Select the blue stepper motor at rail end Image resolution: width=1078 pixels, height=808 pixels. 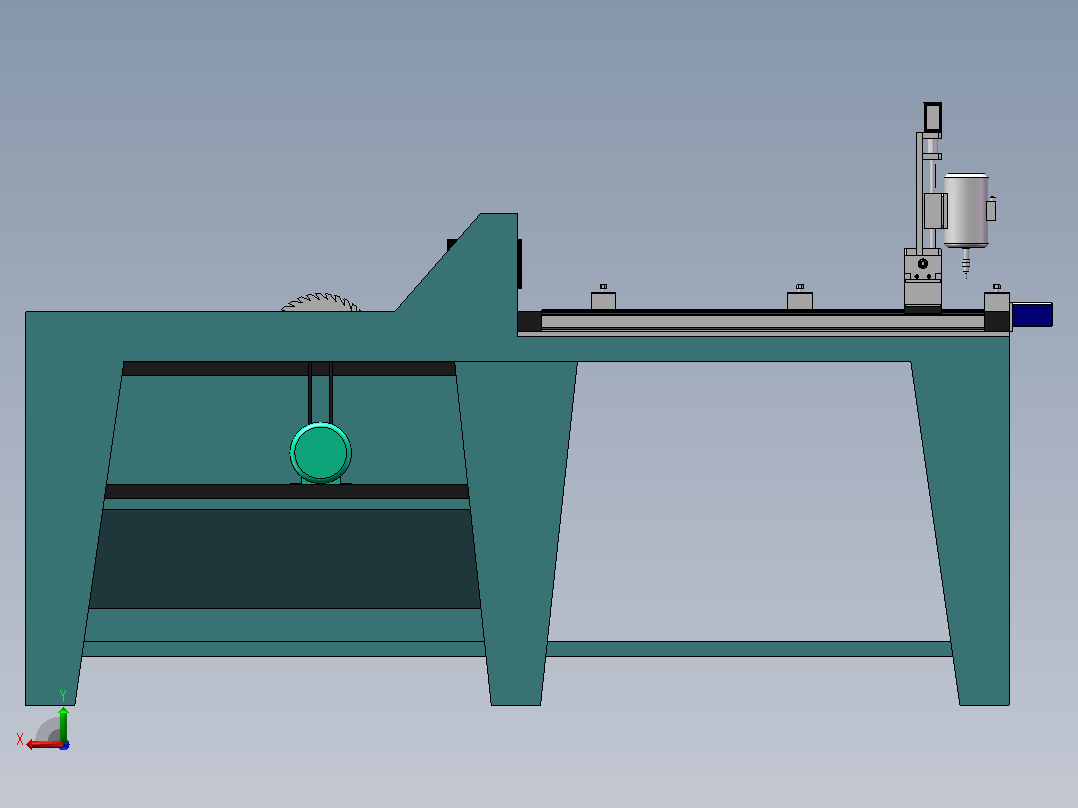(1032, 315)
